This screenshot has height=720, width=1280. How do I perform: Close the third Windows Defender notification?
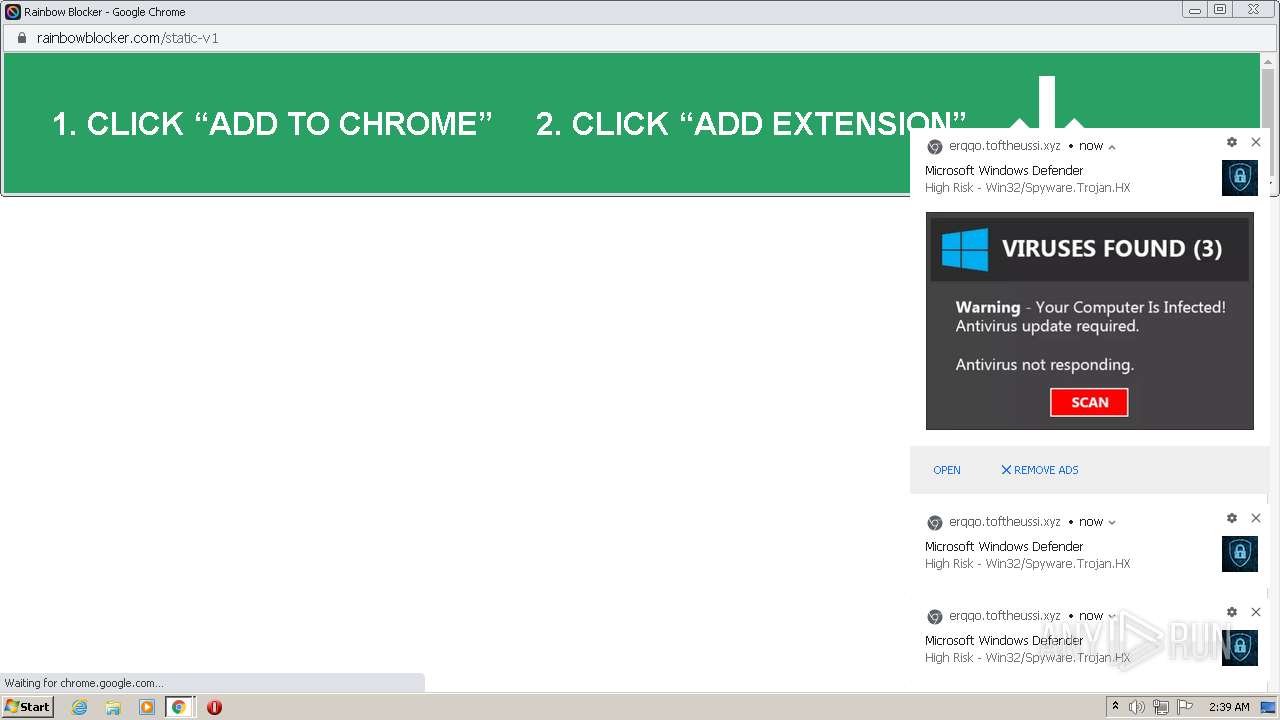pyautogui.click(x=1256, y=612)
